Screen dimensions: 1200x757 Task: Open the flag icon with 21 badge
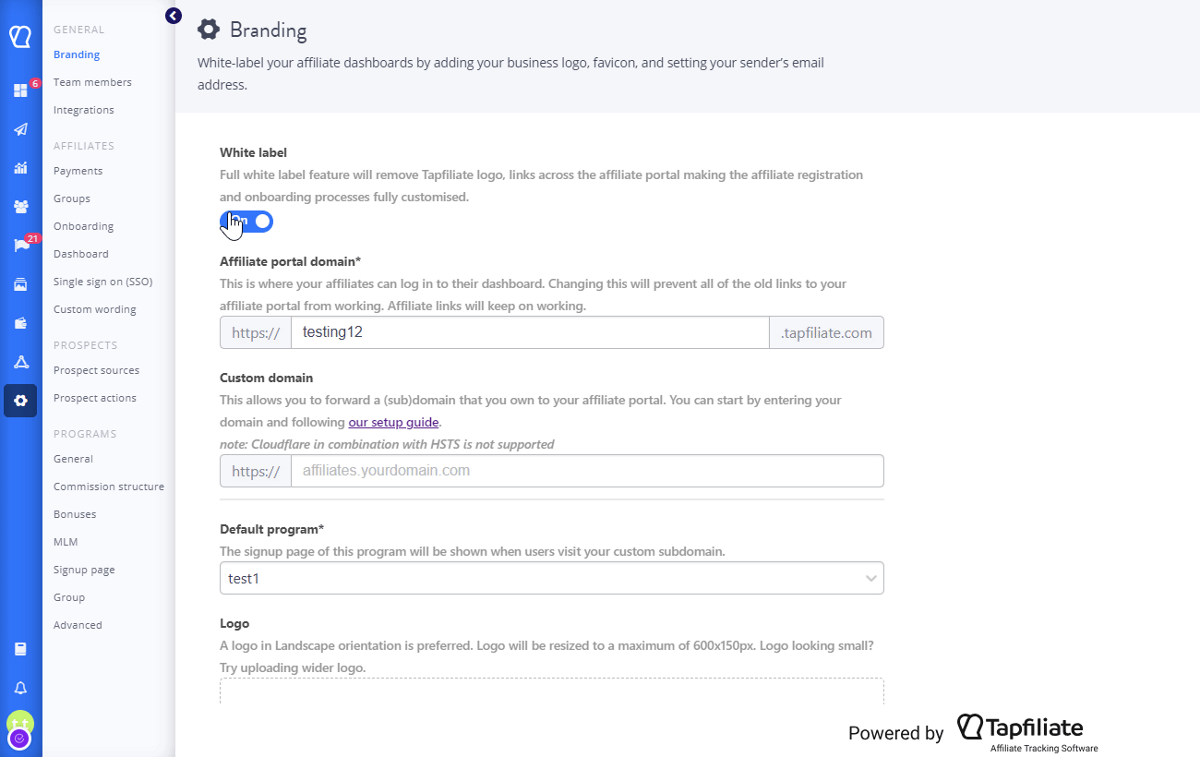pyautogui.click(x=20, y=246)
